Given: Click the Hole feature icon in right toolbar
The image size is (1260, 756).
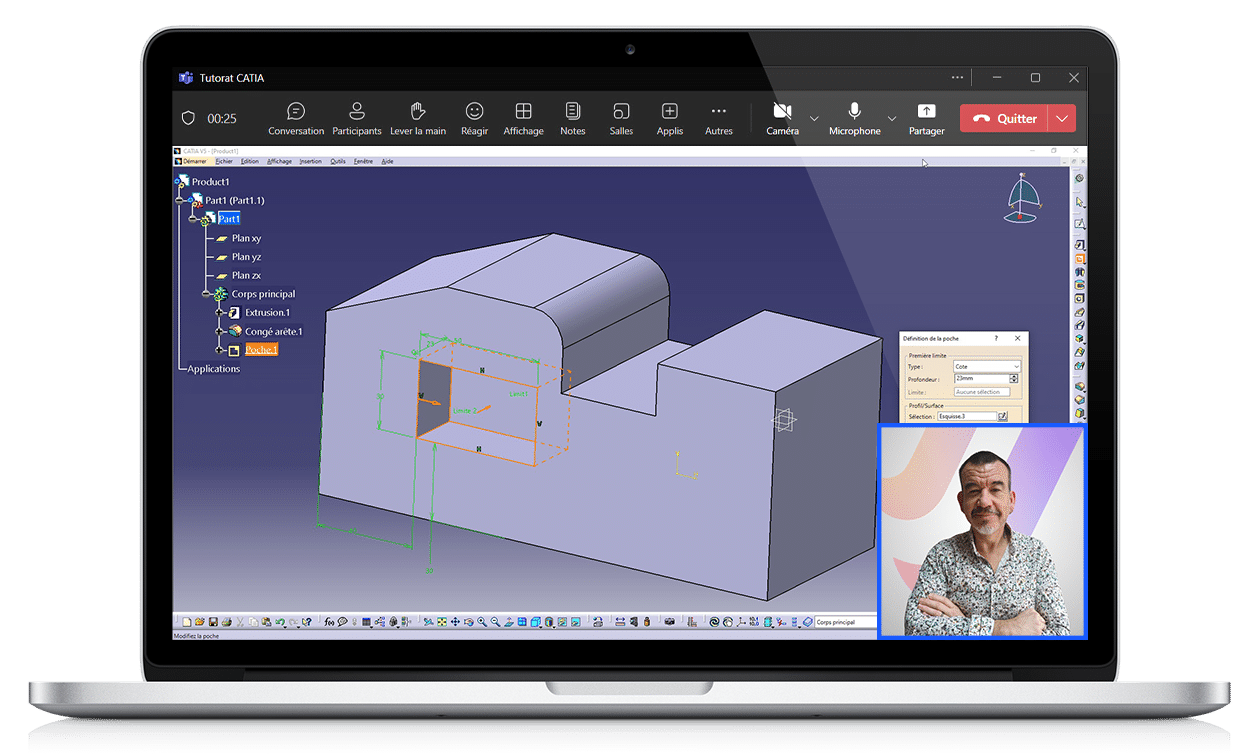Looking at the screenshot, I should pos(1080,298).
